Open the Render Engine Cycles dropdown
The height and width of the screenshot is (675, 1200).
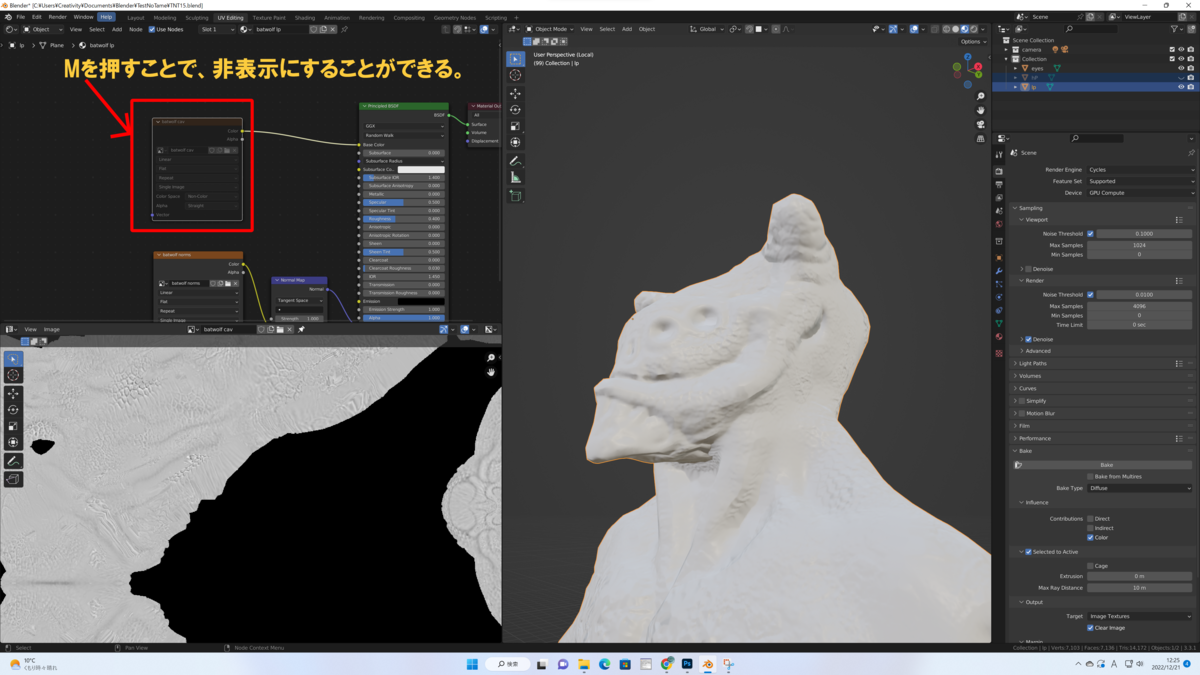[x=1140, y=170]
